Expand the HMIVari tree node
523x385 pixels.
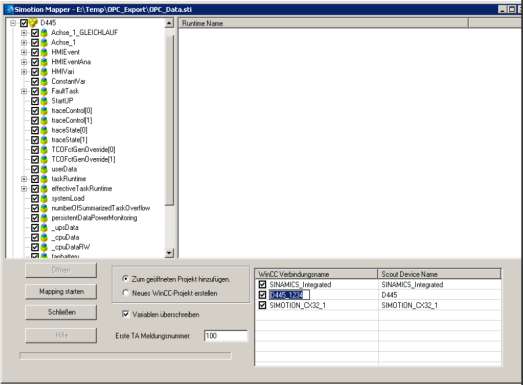point(24,72)
